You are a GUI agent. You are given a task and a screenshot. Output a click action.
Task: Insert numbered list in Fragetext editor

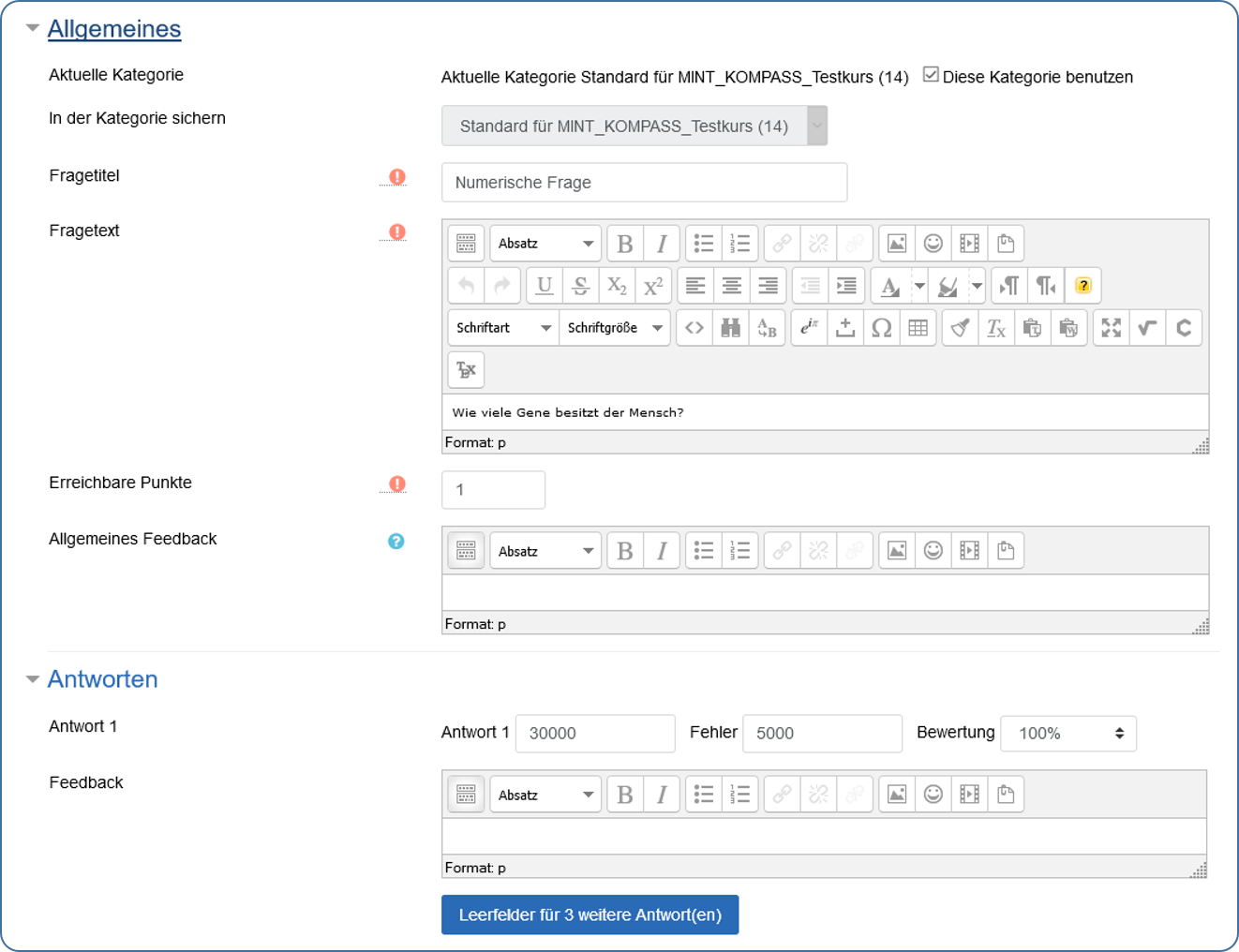click(740, 244)
